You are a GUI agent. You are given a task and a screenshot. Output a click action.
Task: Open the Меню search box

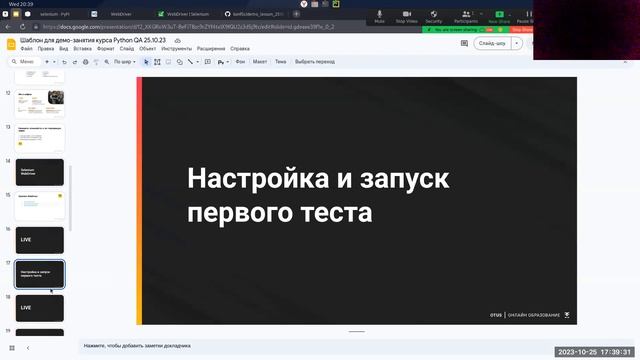(24, 62)
